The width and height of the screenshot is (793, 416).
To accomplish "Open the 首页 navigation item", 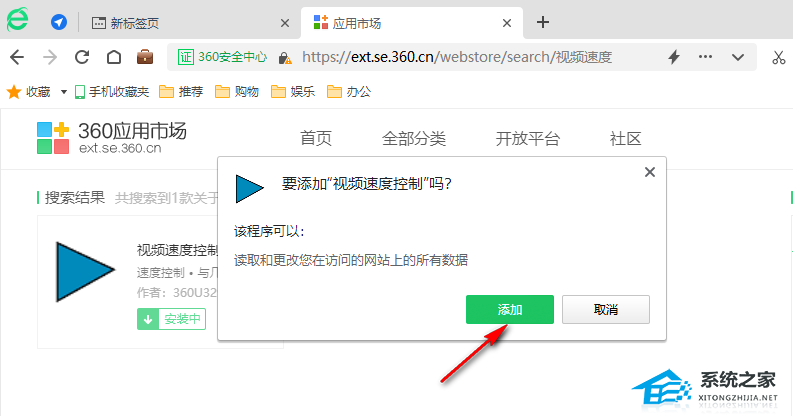I will (x=316, y=138).
